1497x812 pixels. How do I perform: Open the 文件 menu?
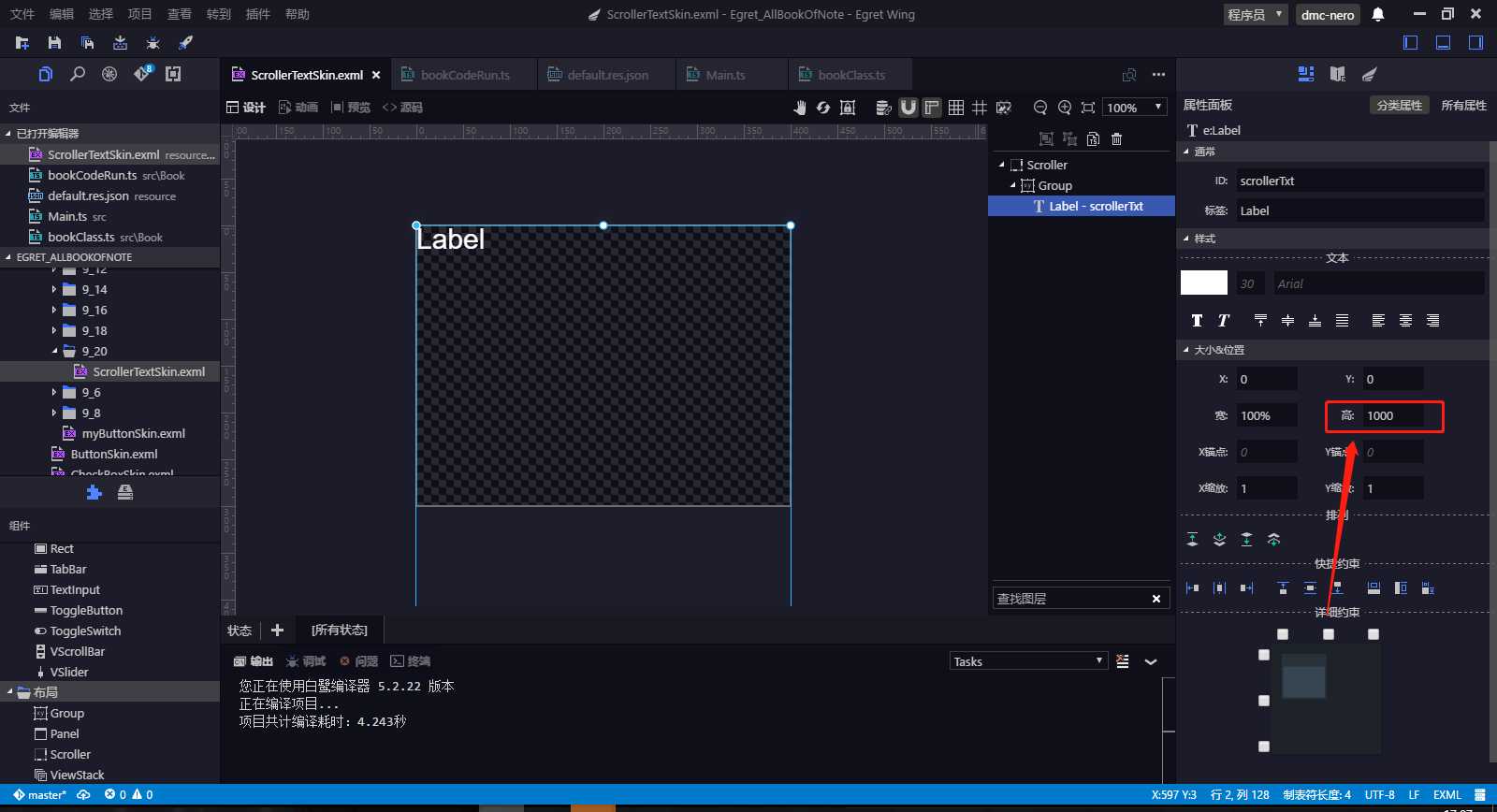coord(22,14)
